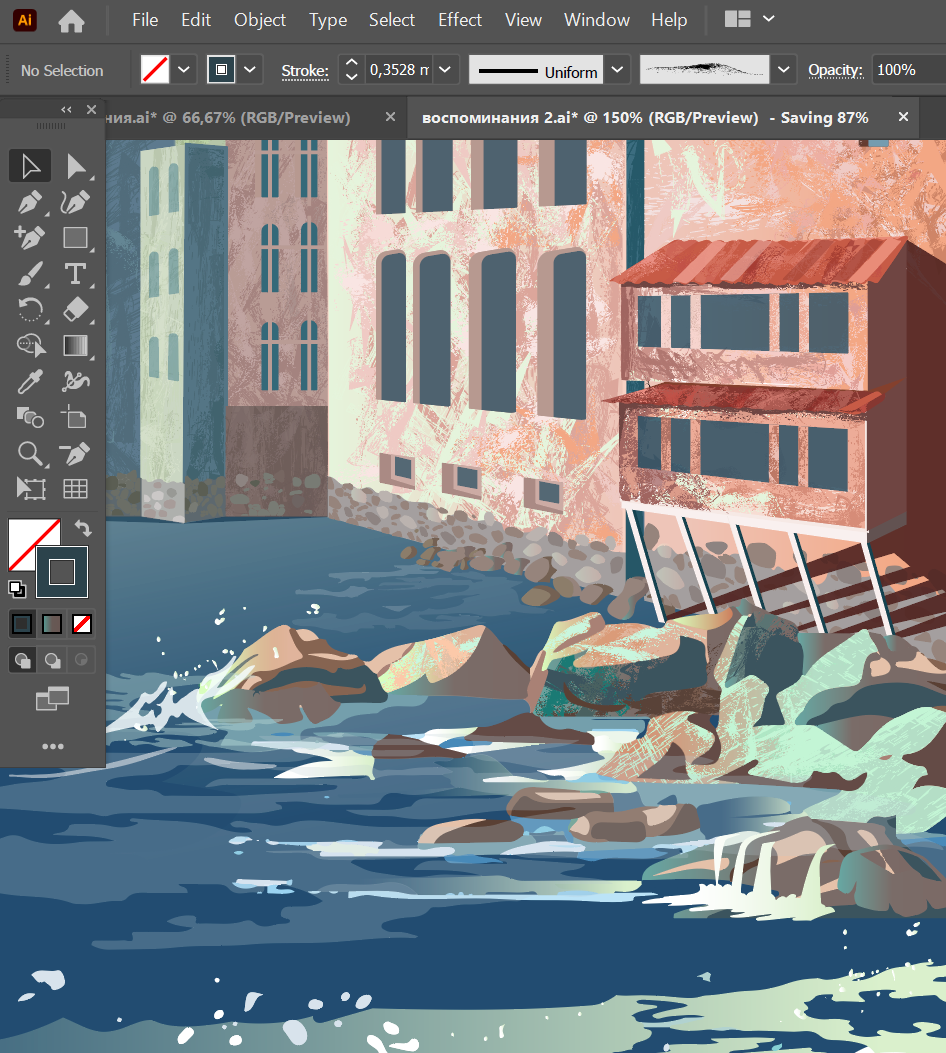
Task: Select the Curvature pen tool
Action: [76, 203]
